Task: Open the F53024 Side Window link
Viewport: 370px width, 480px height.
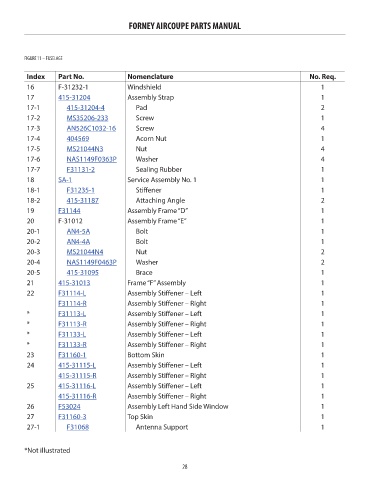Action: [x=69, y=407]
